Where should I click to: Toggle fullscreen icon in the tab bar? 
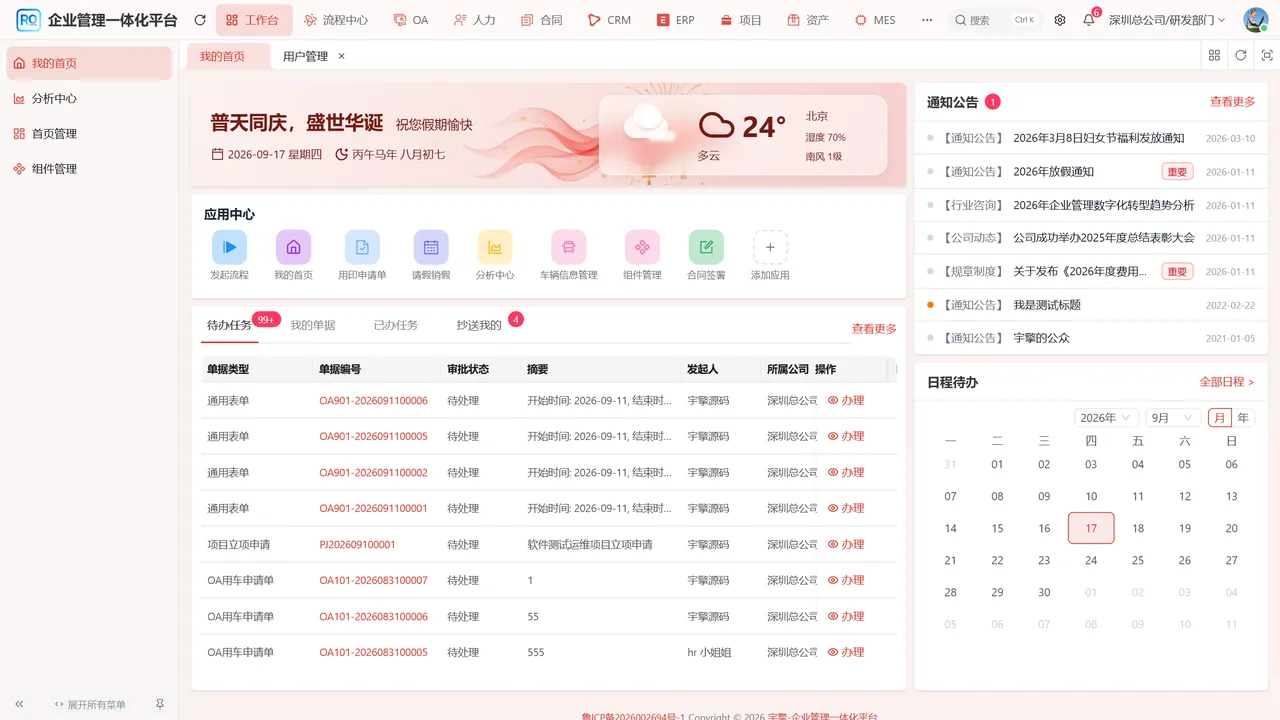1267,56
